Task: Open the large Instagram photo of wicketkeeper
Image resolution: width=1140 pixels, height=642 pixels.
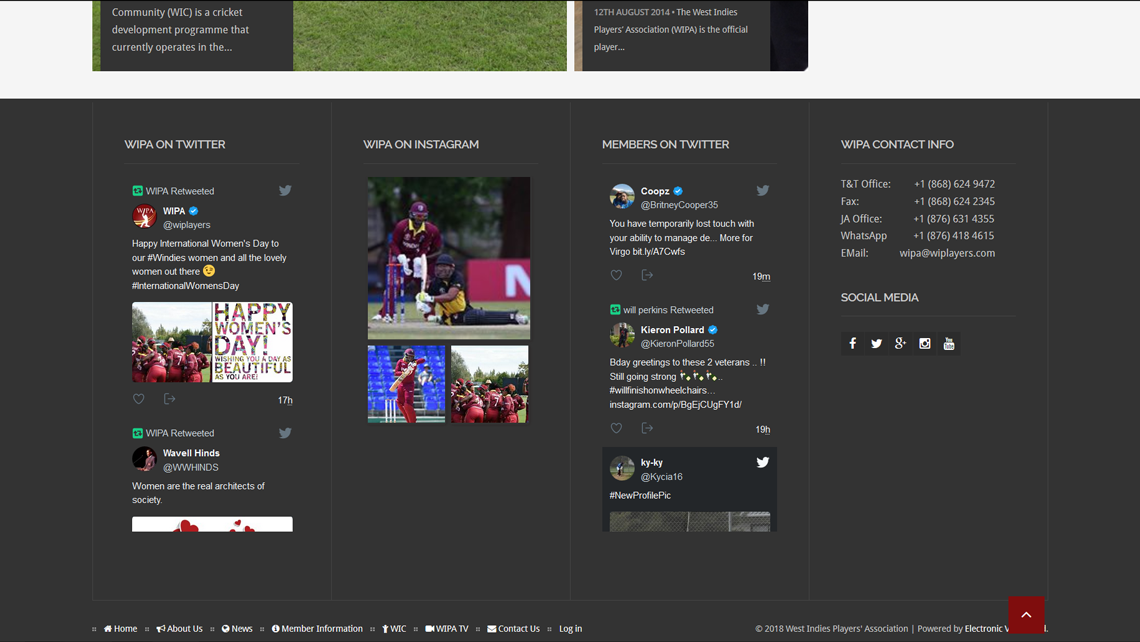Action: (449, 258)
